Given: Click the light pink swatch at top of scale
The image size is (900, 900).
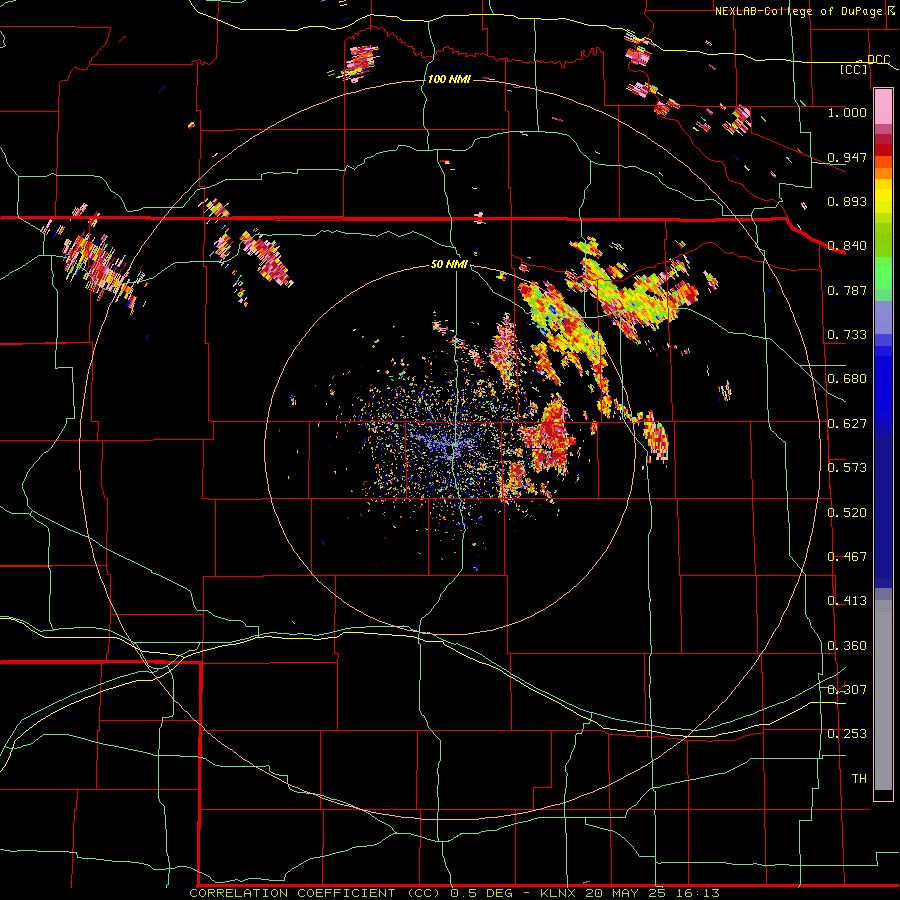Looking at the screenshot, I should click(x=883, y=106).
